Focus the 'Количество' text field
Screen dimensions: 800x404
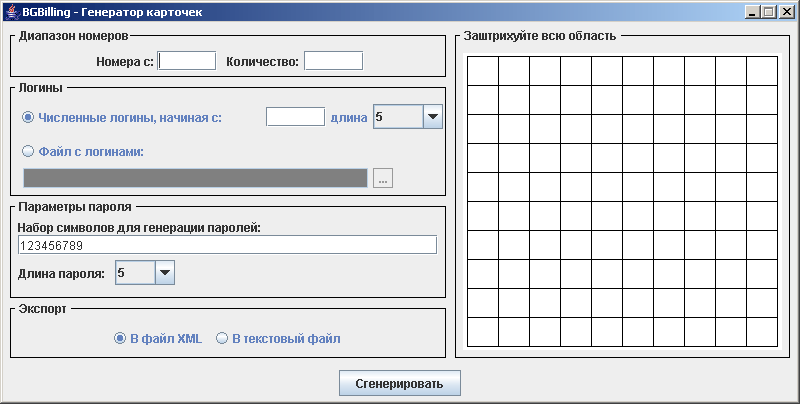point(333,61)
